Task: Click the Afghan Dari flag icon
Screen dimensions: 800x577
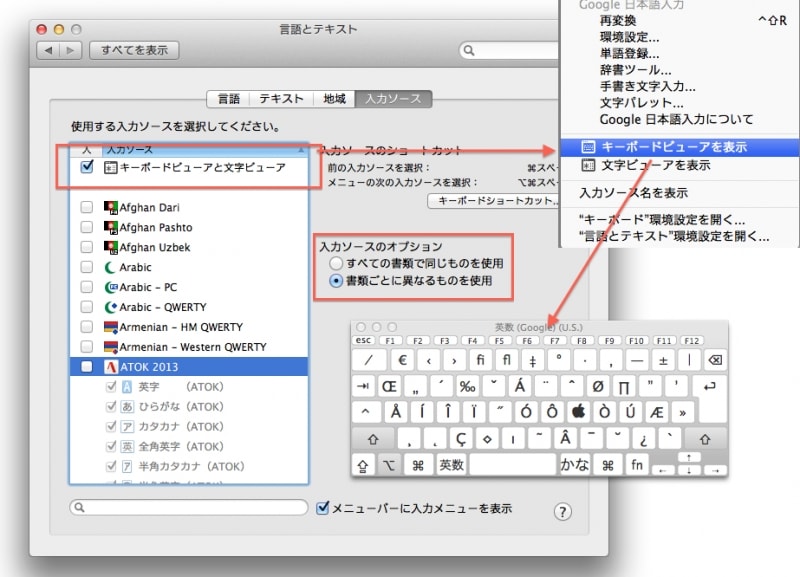Action: 111,208
